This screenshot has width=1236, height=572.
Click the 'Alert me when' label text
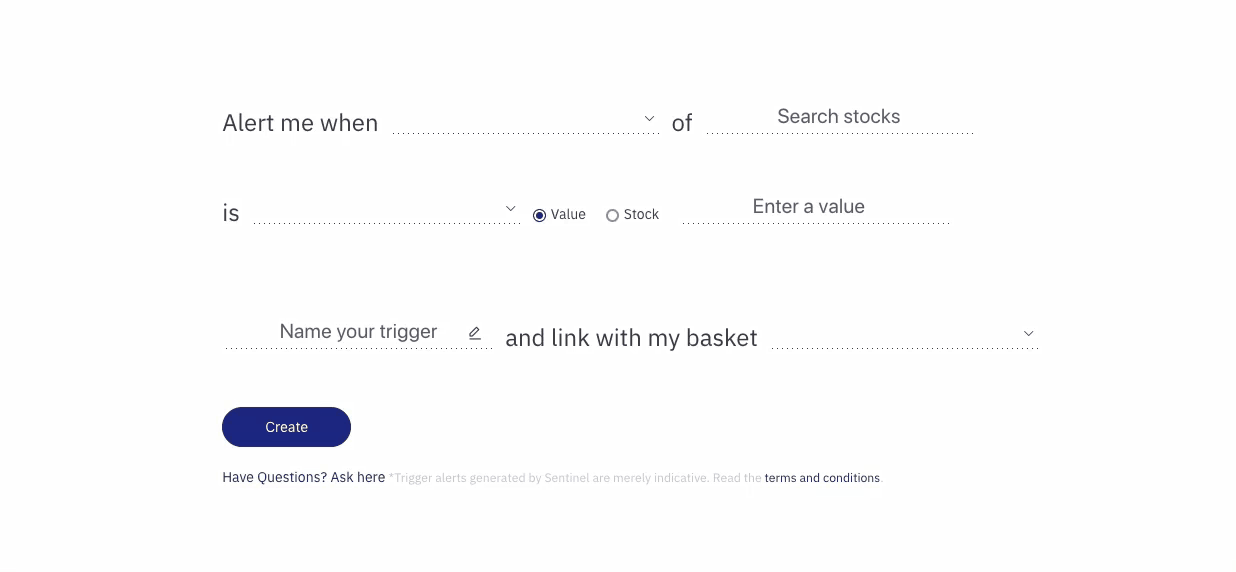(300, 123)
